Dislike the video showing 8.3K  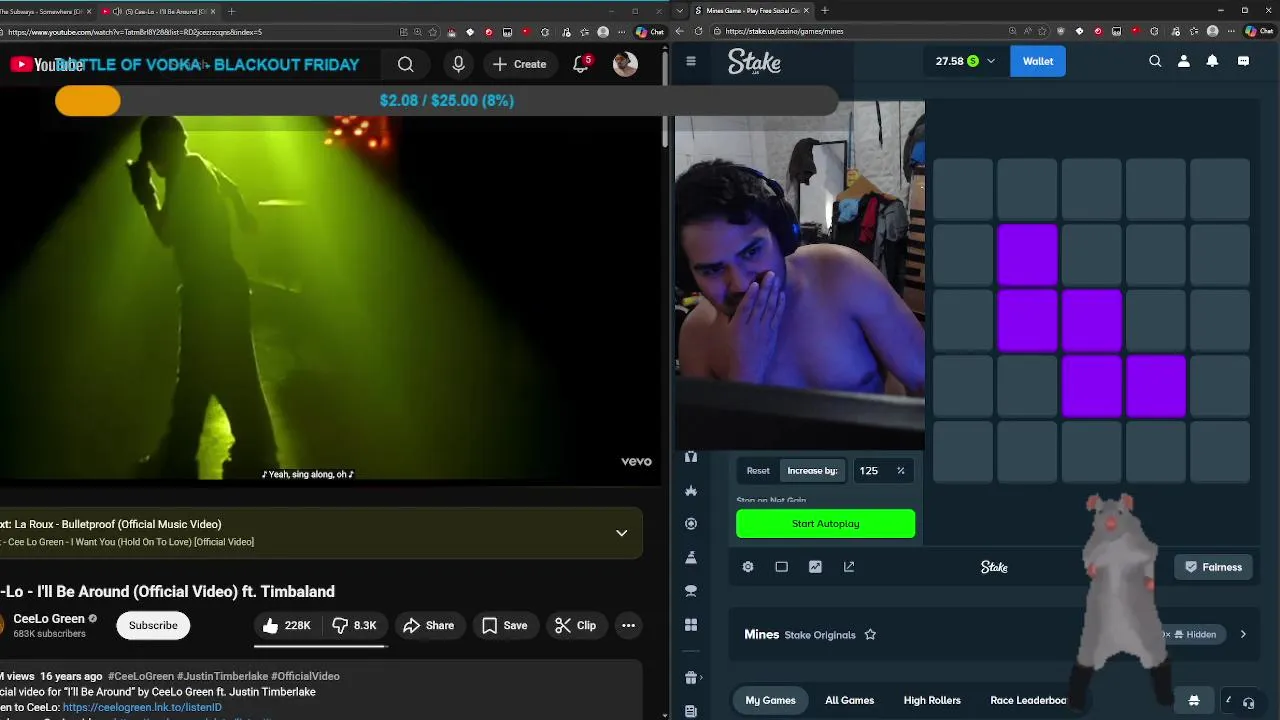coord(354,625)
